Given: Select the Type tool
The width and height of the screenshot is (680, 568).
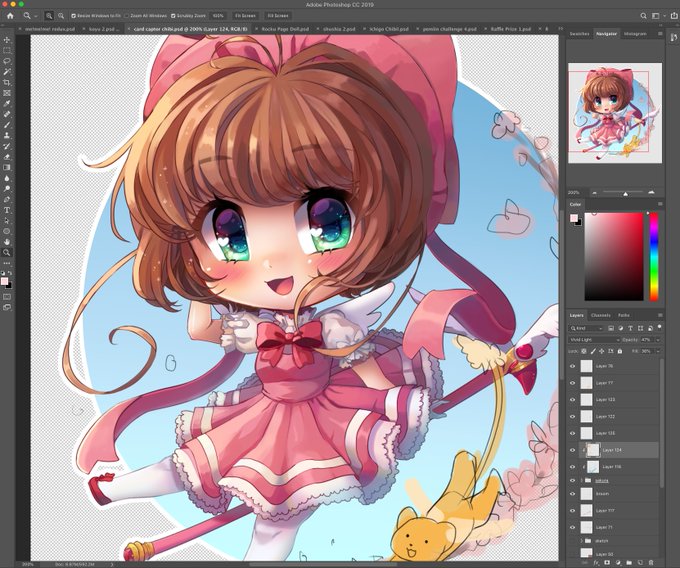Looking at the screenshot, I should 7,210.
